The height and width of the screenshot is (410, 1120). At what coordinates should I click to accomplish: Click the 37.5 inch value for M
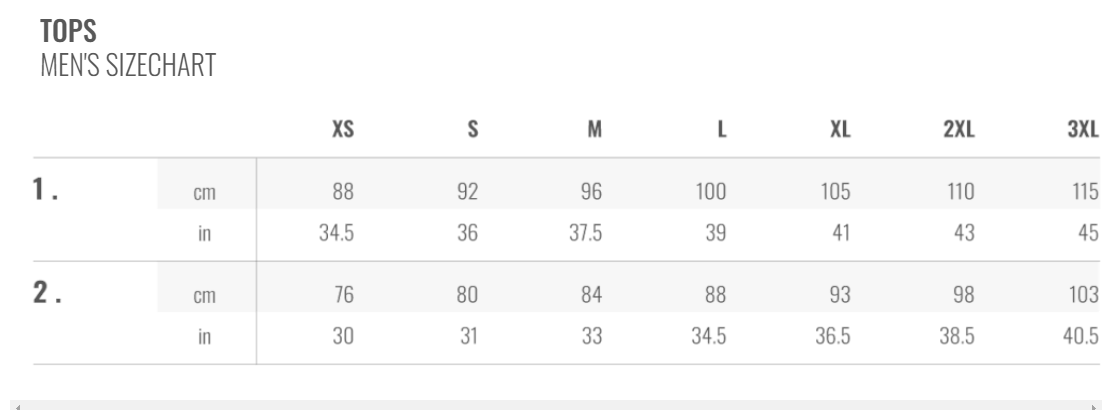click(x=592, y=232)
